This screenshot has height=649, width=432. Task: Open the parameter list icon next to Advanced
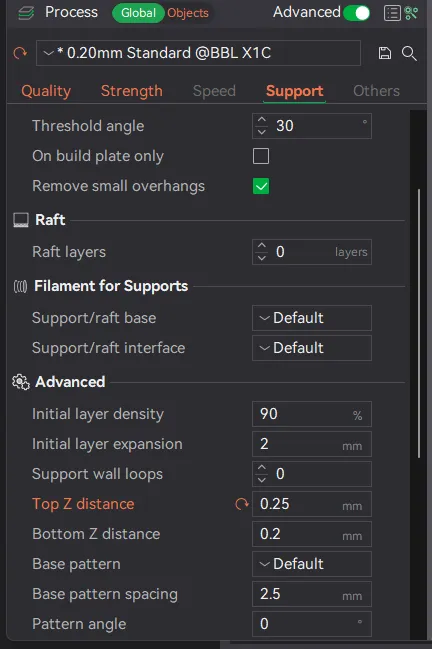tap(392, 13)
